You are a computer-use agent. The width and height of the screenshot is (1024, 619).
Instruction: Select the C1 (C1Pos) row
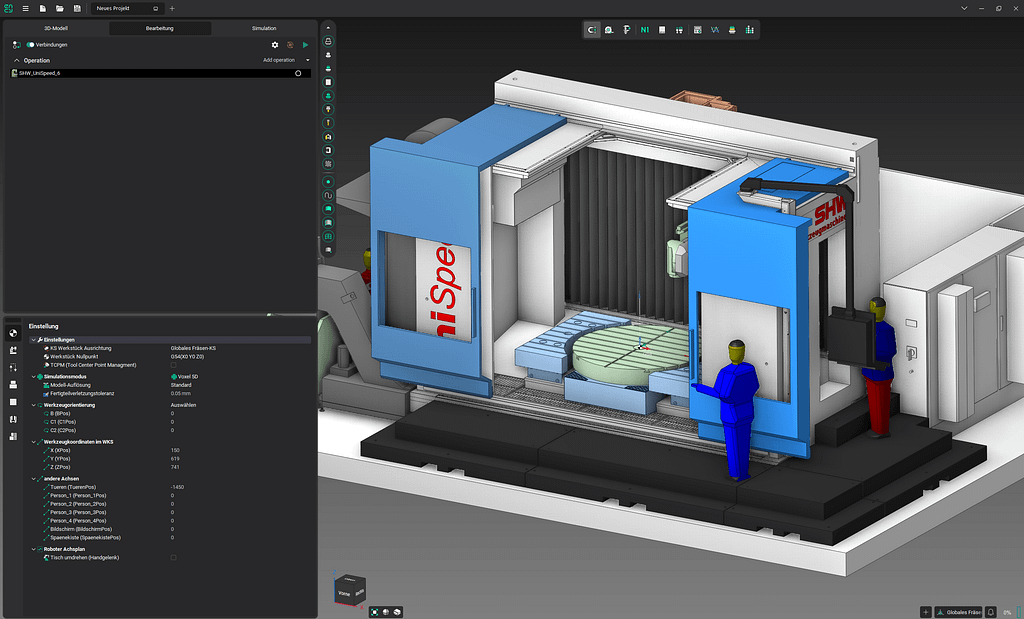click(x=170, y=422)
